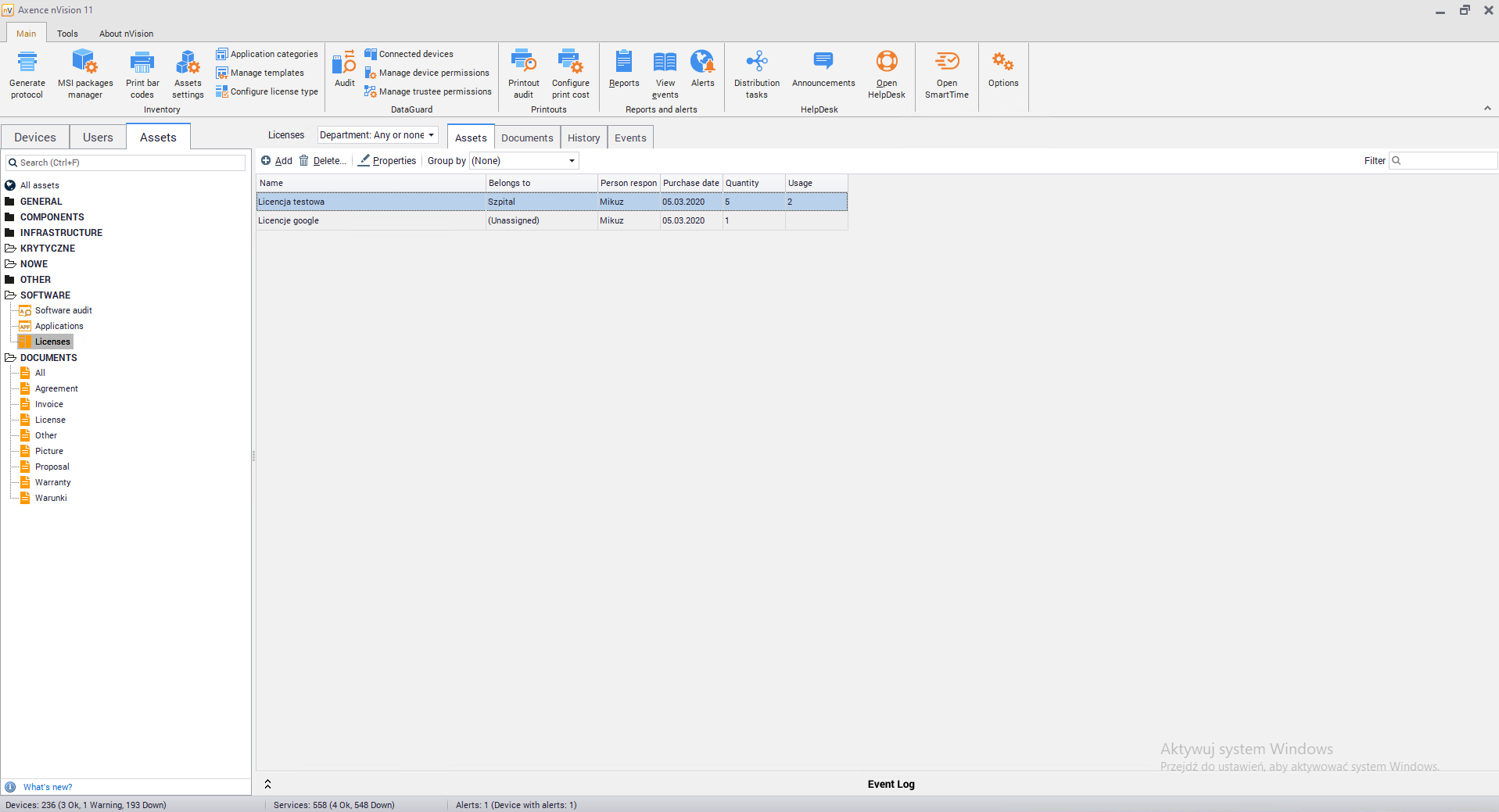This screenshot has height=812, width=1499.
Task: Click the Distribution tasks icon
Action: tap(756, 63)
